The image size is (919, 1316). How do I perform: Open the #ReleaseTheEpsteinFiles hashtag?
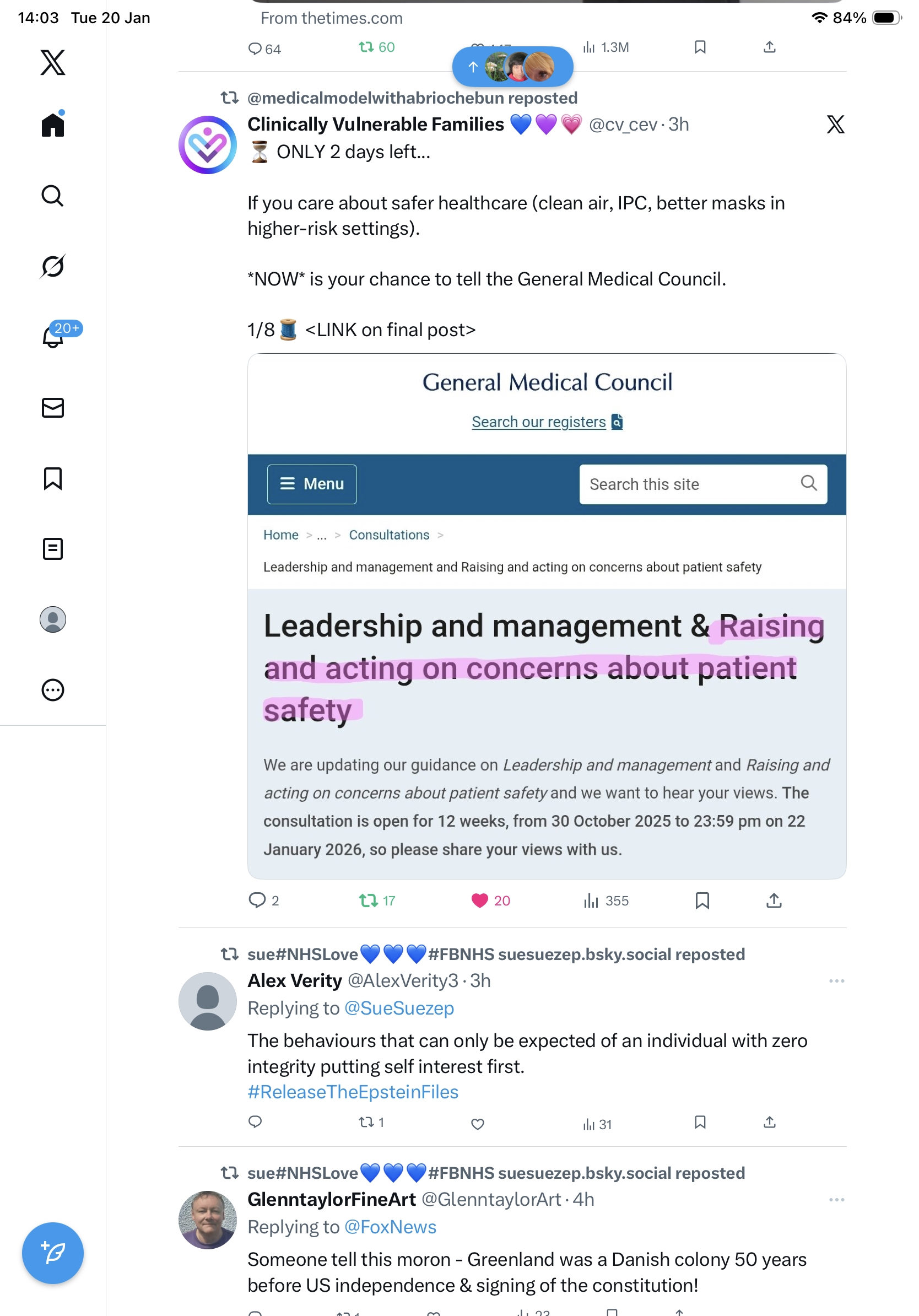[x=353, y=1092]
